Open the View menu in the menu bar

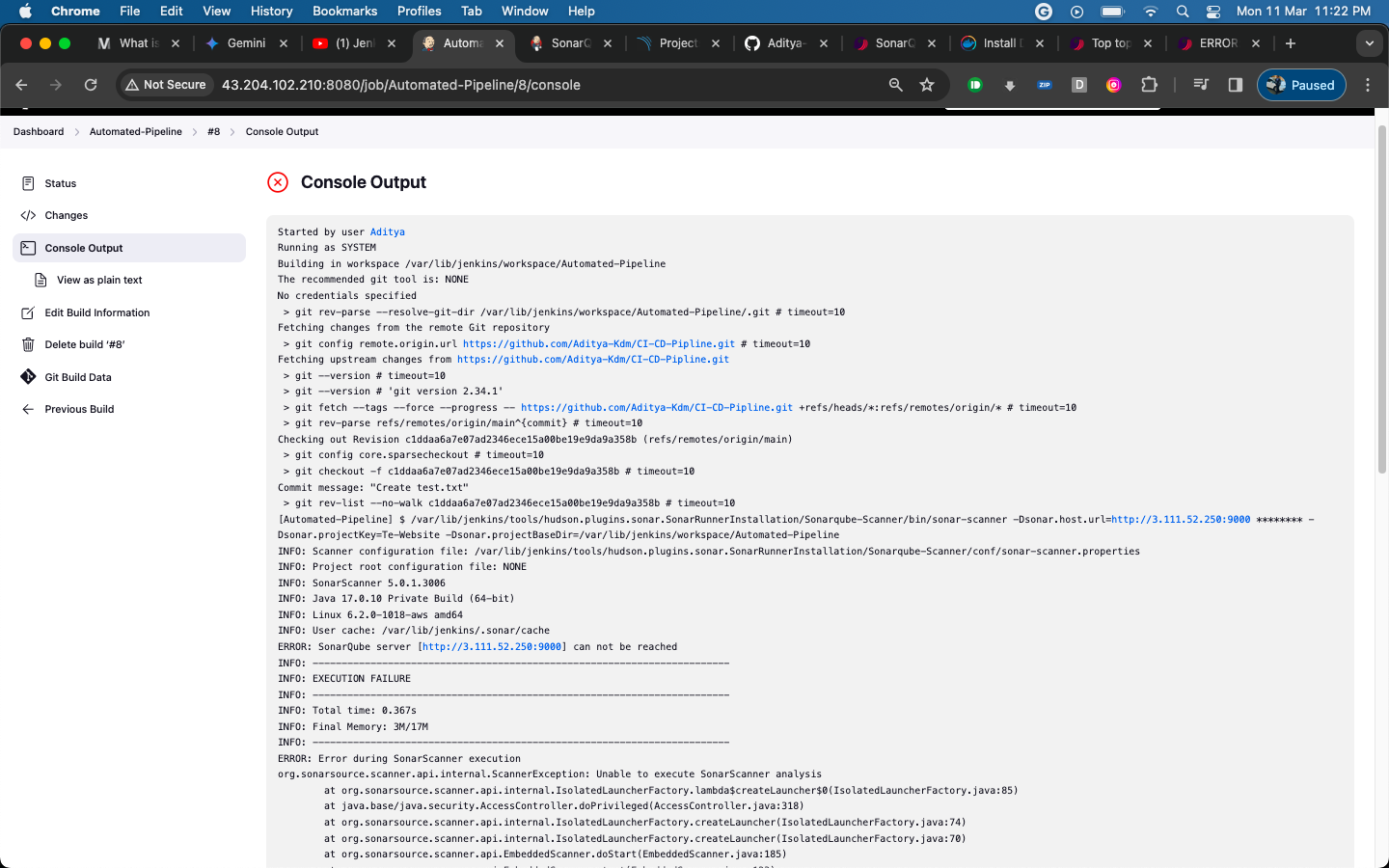(x=216, y=12)
